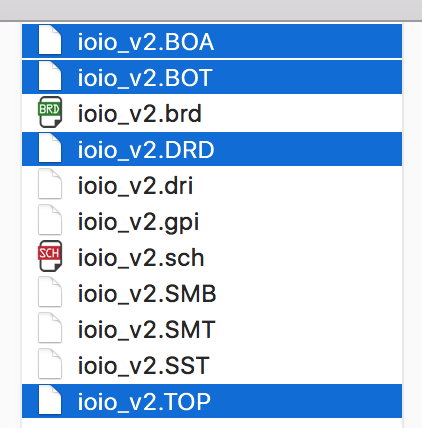Image resolution: width=422 pixels, height=428 pixels.
Task: Click the blank file icon of ioio_v2.BOA
Action: click(50, 40)
